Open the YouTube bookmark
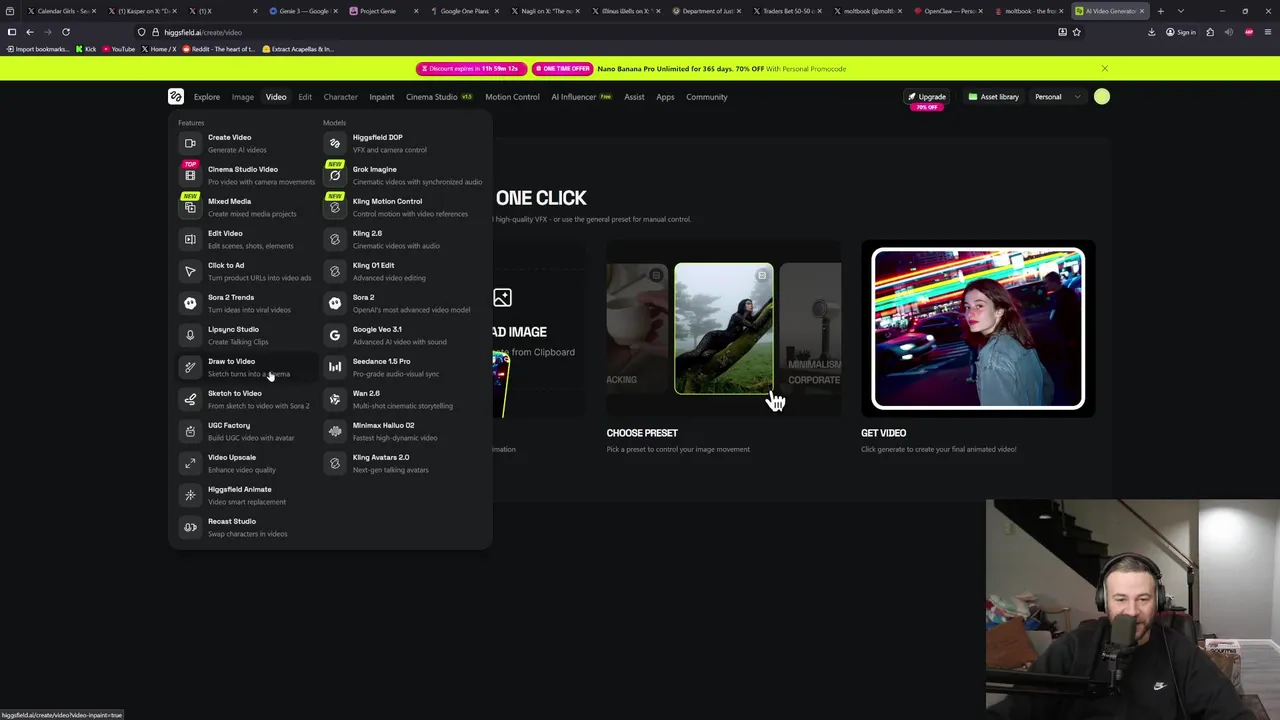The width and height of the screenshot is (1280, 720). (x=119, y=49)
